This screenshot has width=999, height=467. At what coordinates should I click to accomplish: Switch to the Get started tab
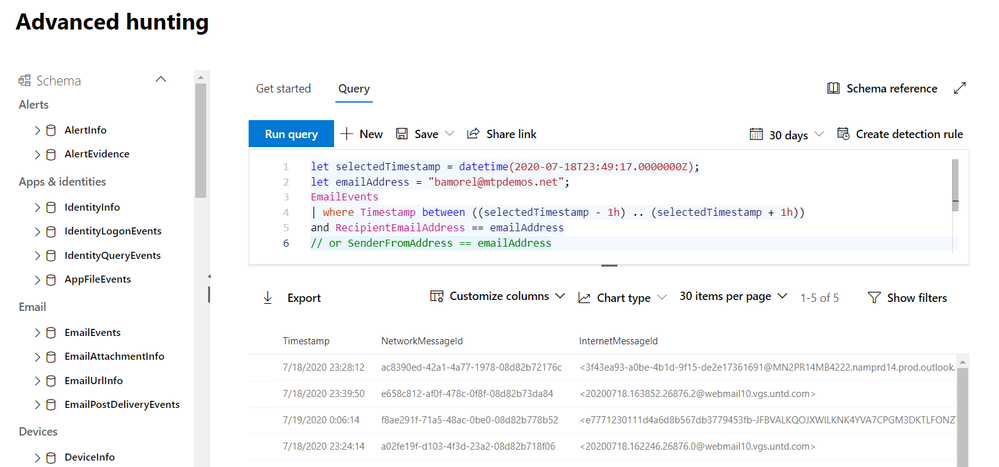click(x=284, y=89)
